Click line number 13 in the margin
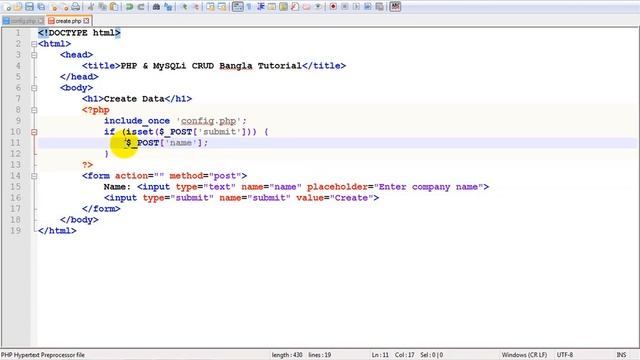 (16, 165)
